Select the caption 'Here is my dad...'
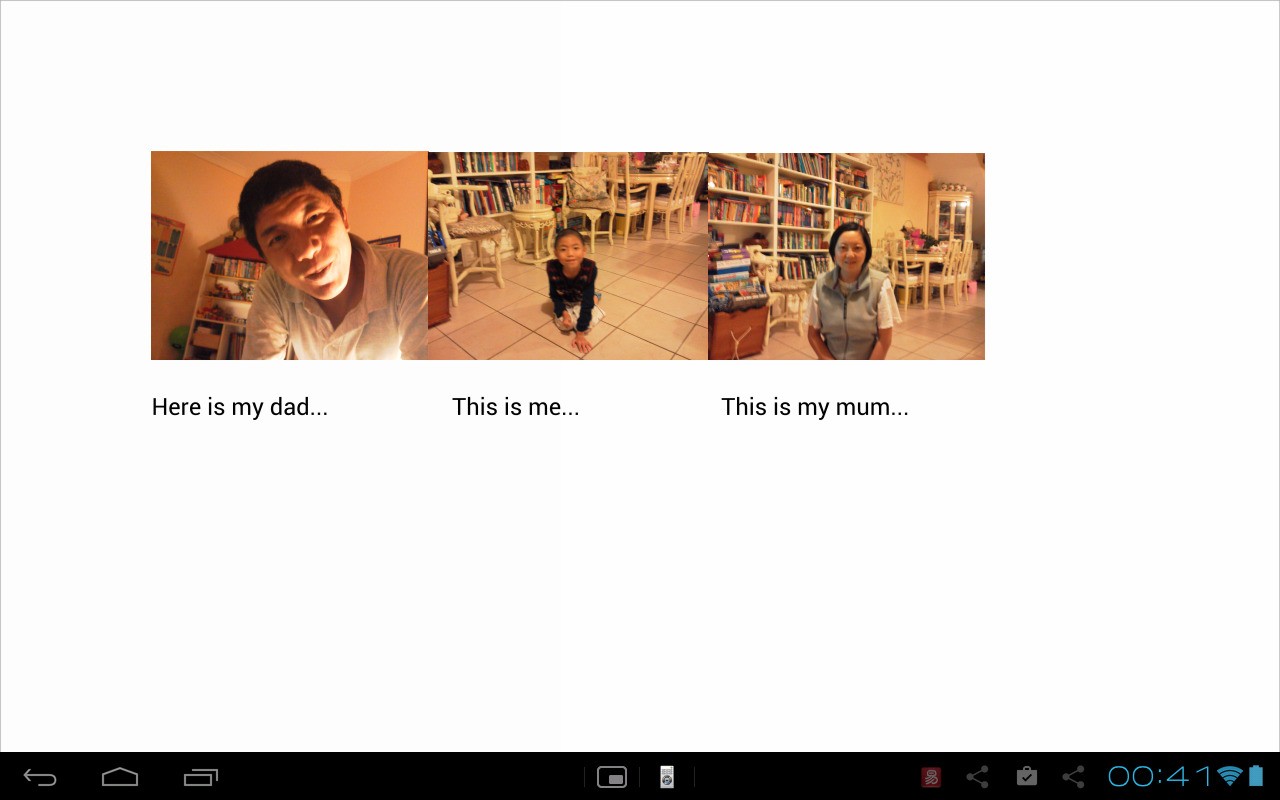The image size is (1280, 800). [x=240, y=407]
